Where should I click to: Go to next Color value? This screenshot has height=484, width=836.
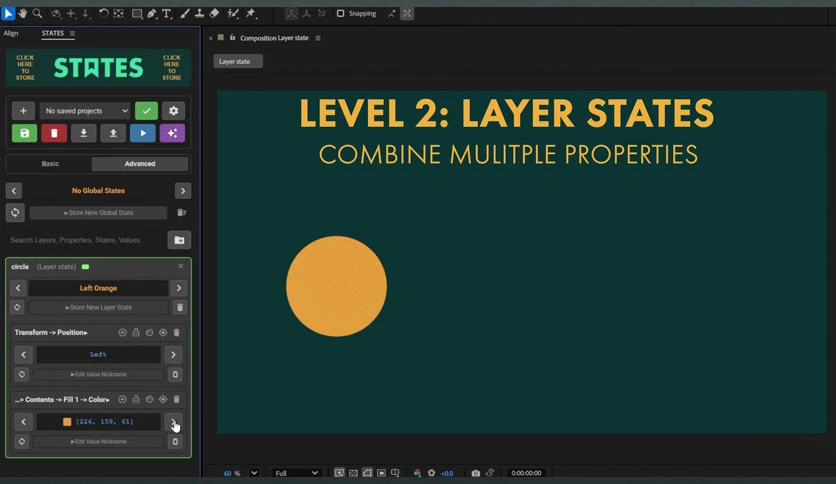(173, 422)
